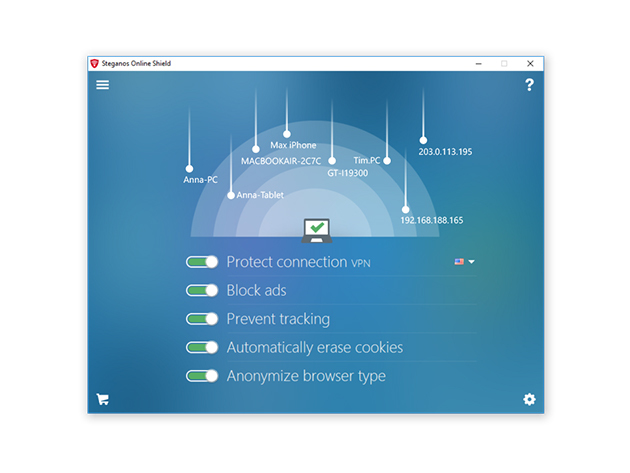Open settings via the gear icon
This screenshot has height=473, width=630.
click(x=530, y=399)
